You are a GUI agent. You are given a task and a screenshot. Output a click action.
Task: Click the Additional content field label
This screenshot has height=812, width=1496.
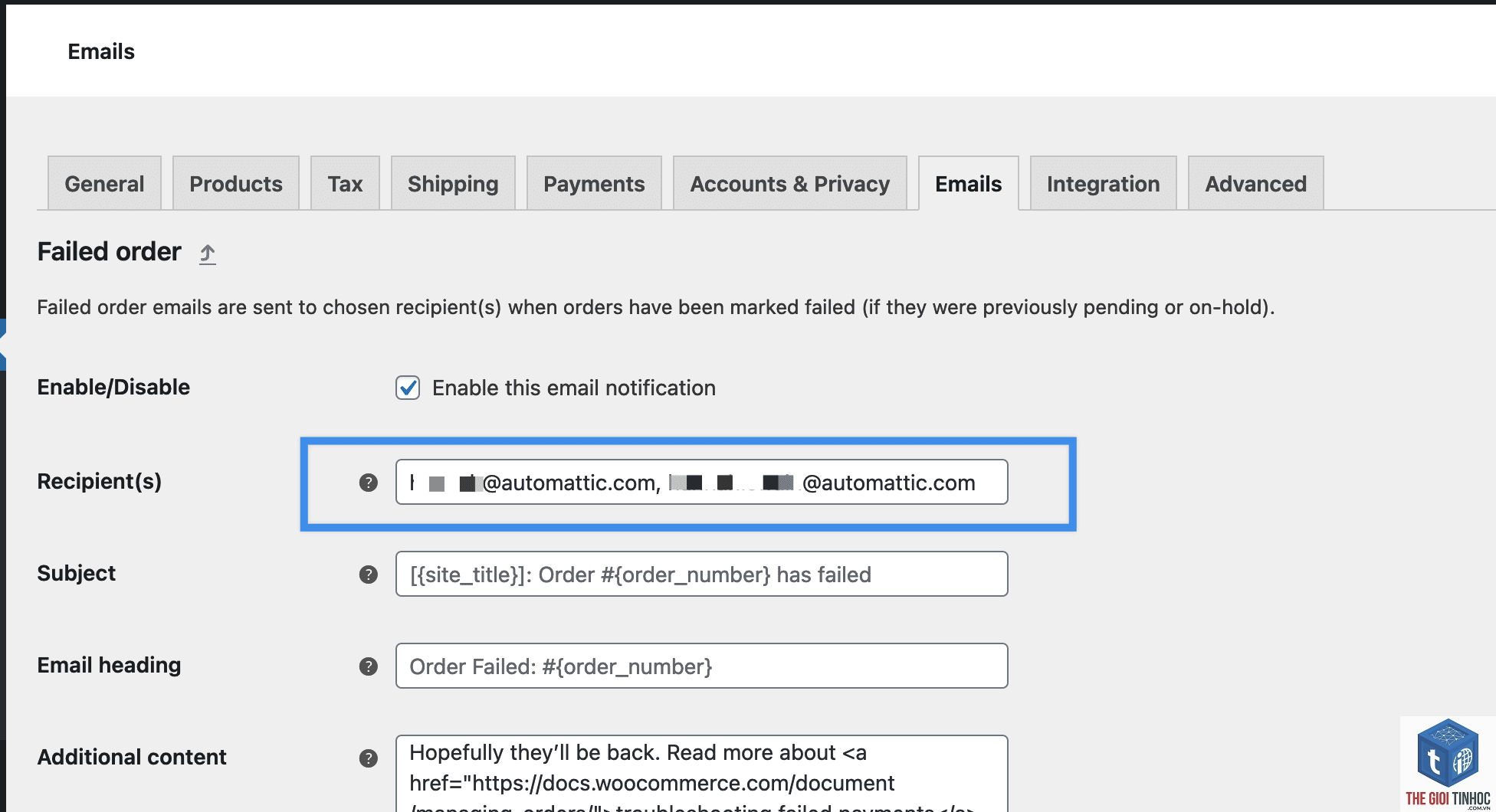point(132,757)
